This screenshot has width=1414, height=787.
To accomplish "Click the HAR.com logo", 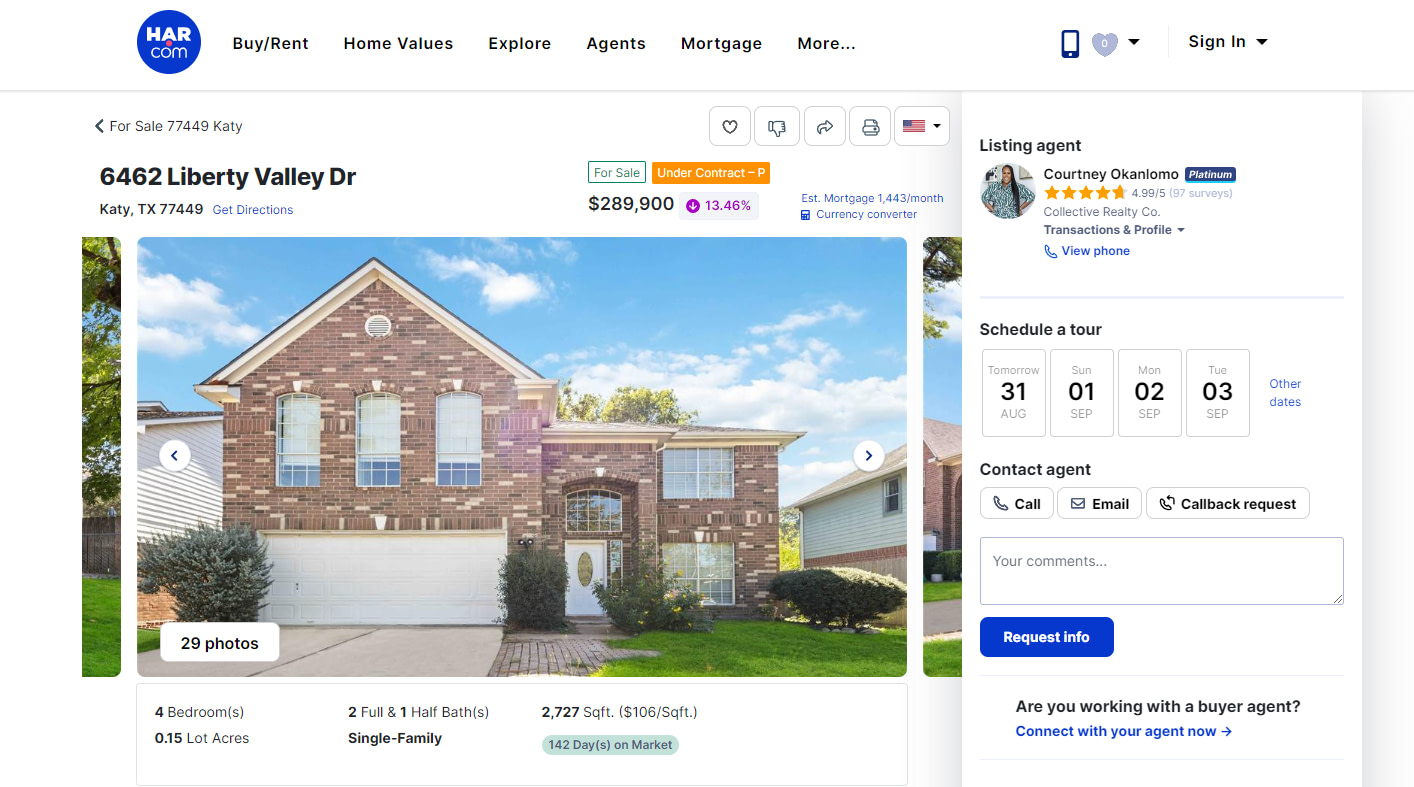I will click(x=169, y=42).
